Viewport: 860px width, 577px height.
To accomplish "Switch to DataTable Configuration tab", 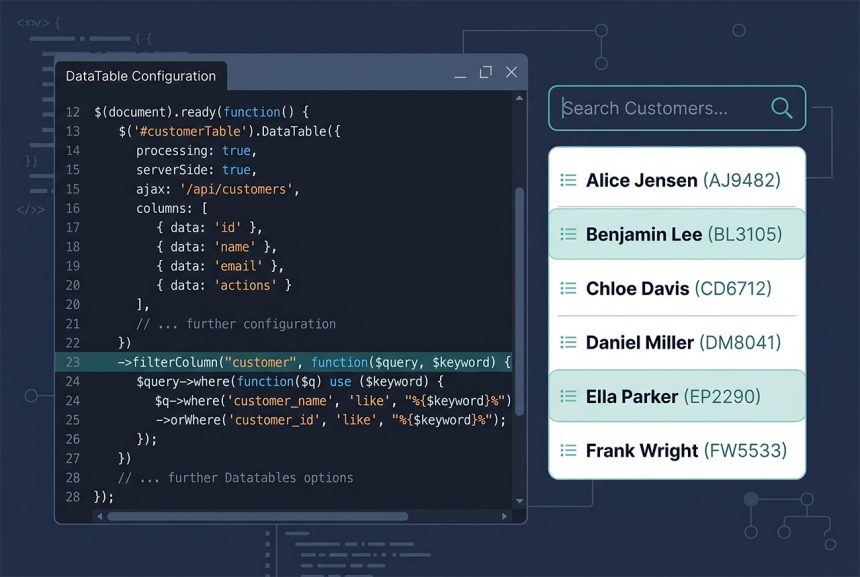I will click(x=141, y=76).
